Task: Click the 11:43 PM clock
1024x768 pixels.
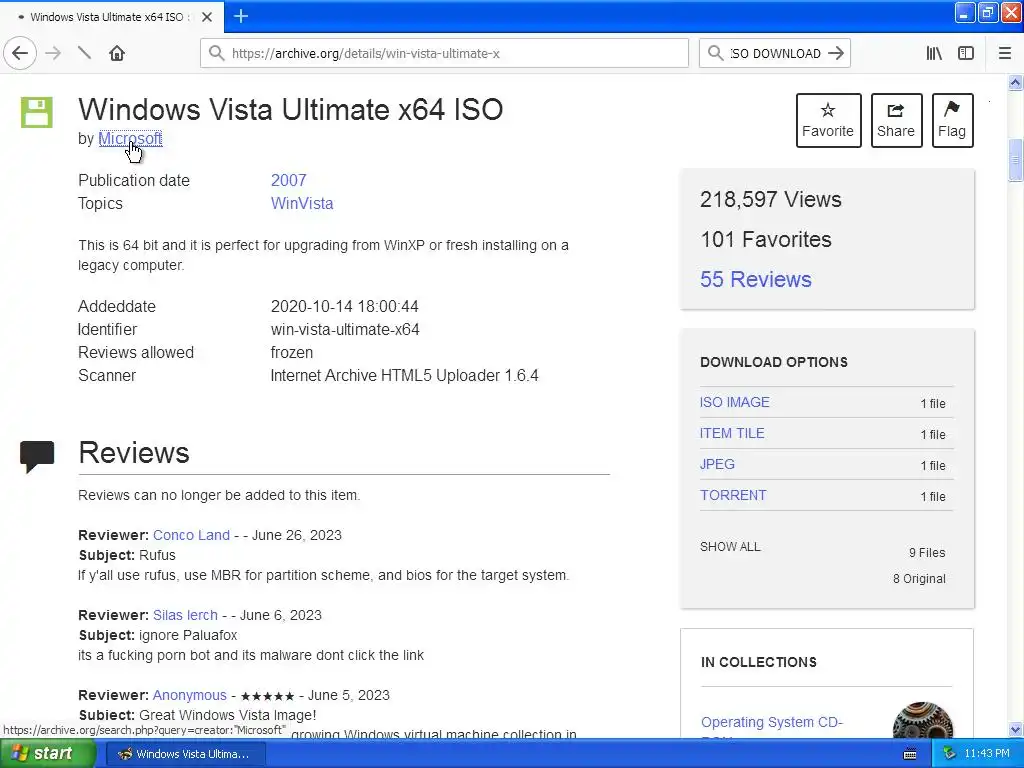Action: point(987,754)
